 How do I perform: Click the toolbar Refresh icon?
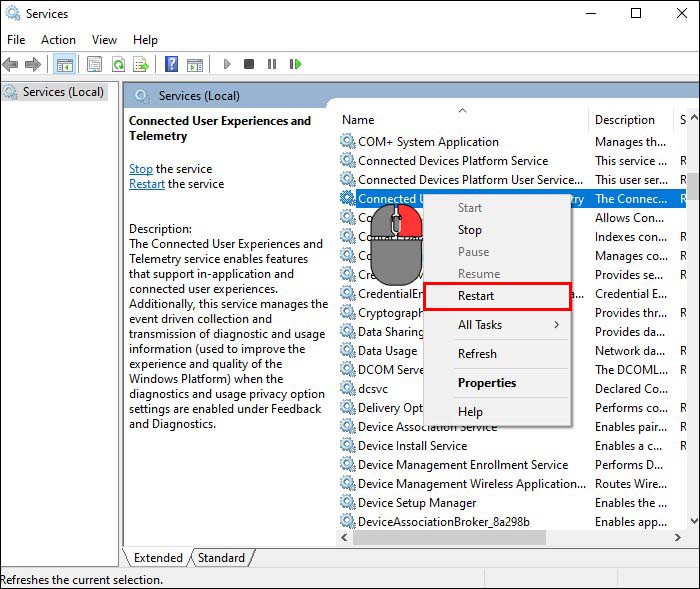point(118,64)
